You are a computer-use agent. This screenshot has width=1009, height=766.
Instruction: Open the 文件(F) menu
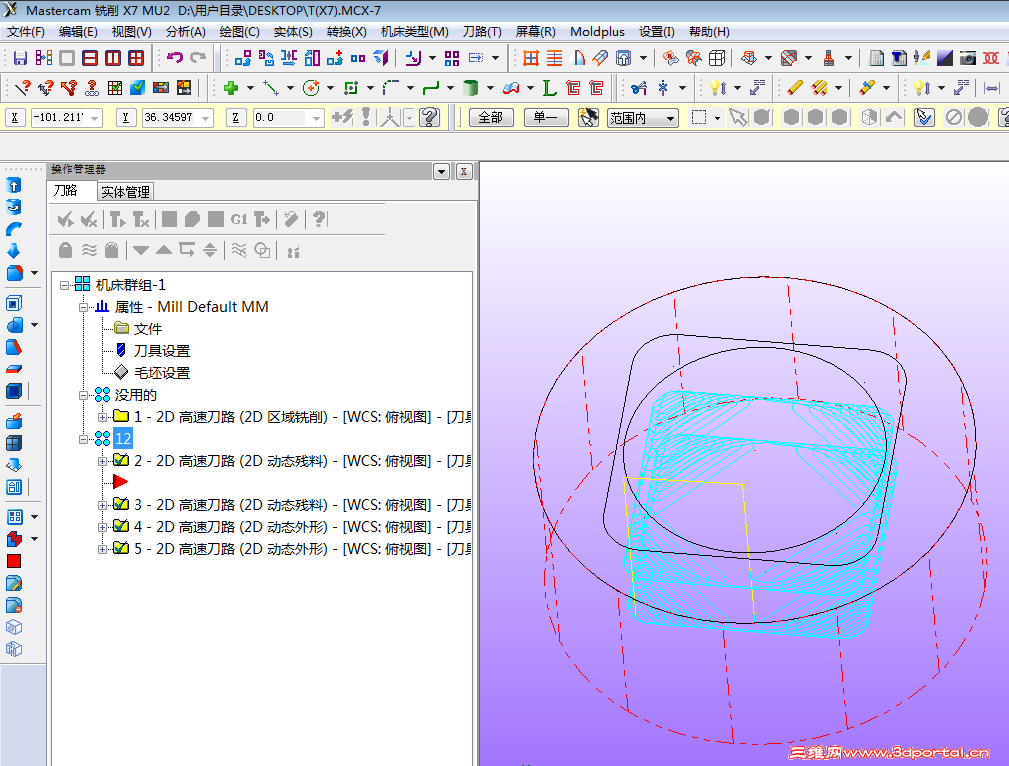point(26,32)
